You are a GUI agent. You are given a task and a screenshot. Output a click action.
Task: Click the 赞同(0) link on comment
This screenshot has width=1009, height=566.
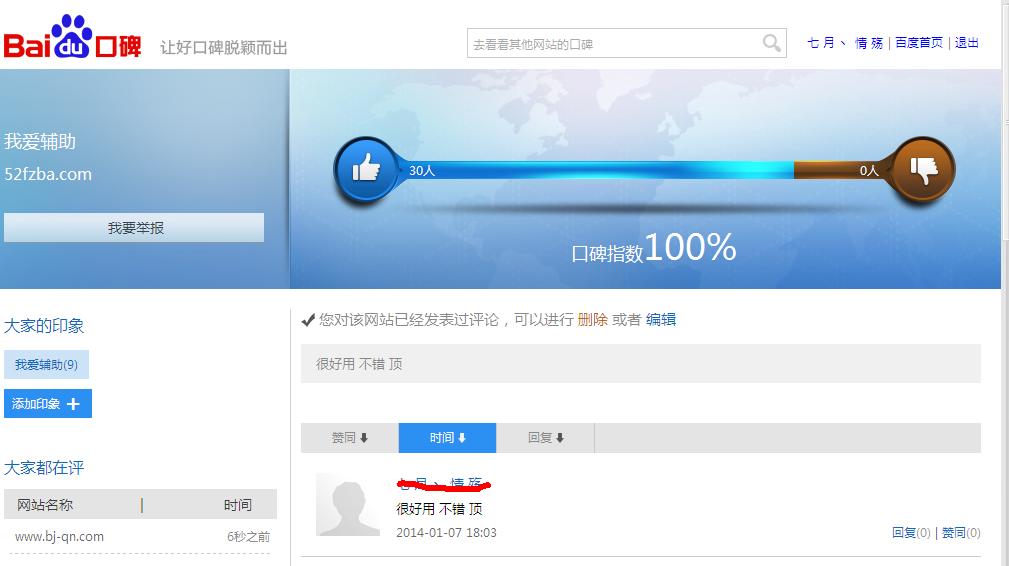961,533
